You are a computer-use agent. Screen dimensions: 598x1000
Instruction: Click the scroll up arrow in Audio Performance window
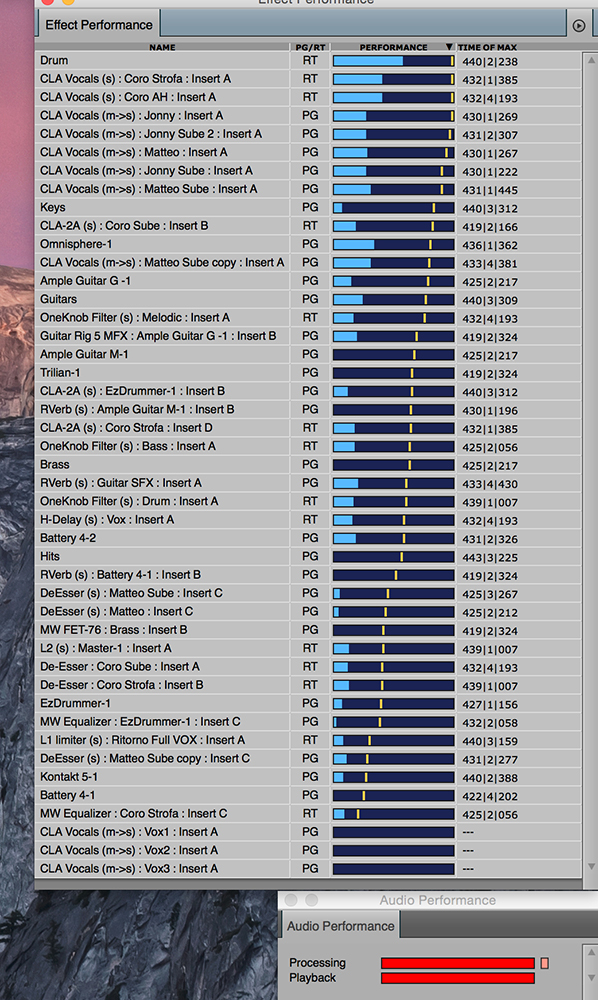tap(591, 952)
